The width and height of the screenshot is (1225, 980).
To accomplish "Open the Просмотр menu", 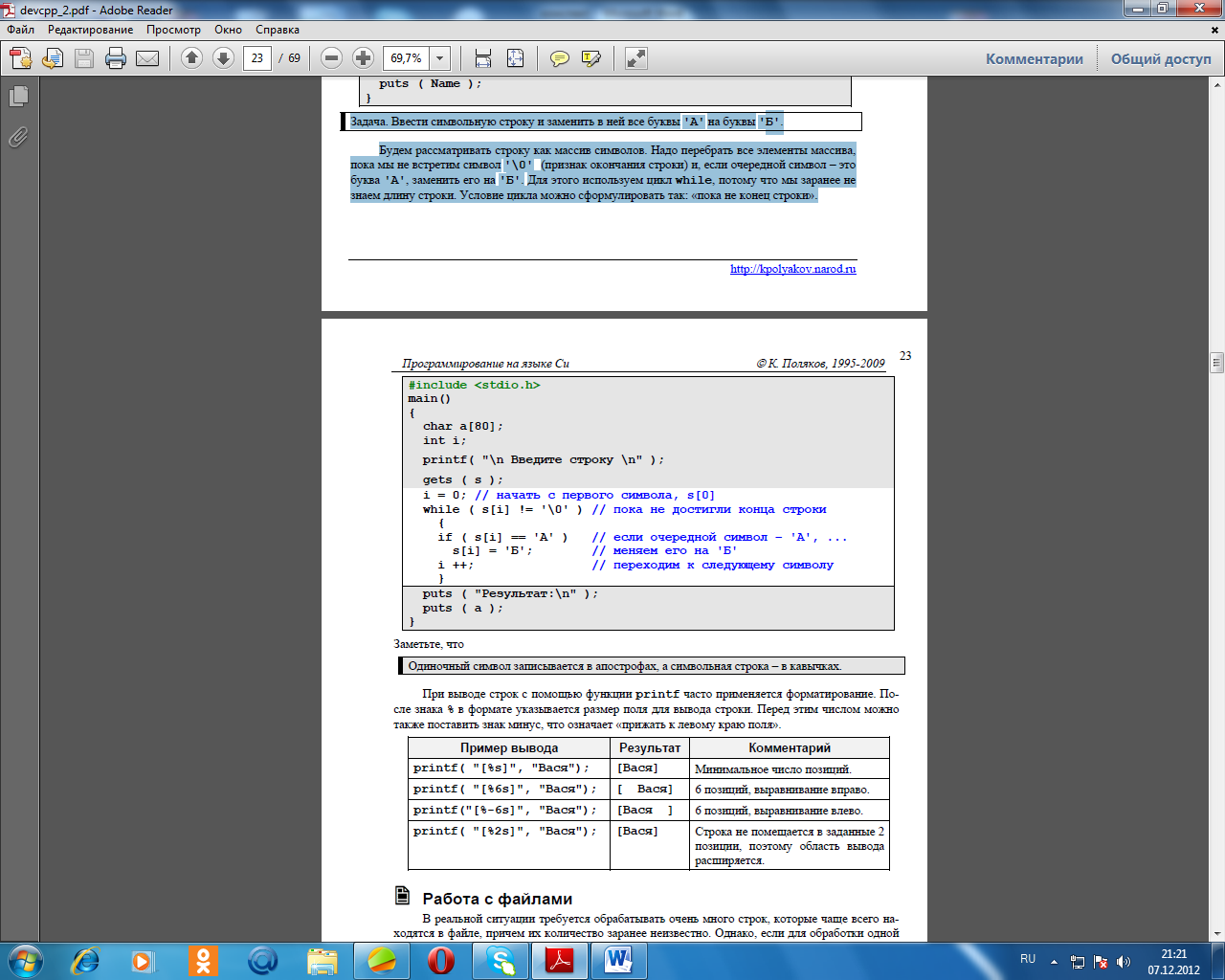I will [x=173, y=30].
